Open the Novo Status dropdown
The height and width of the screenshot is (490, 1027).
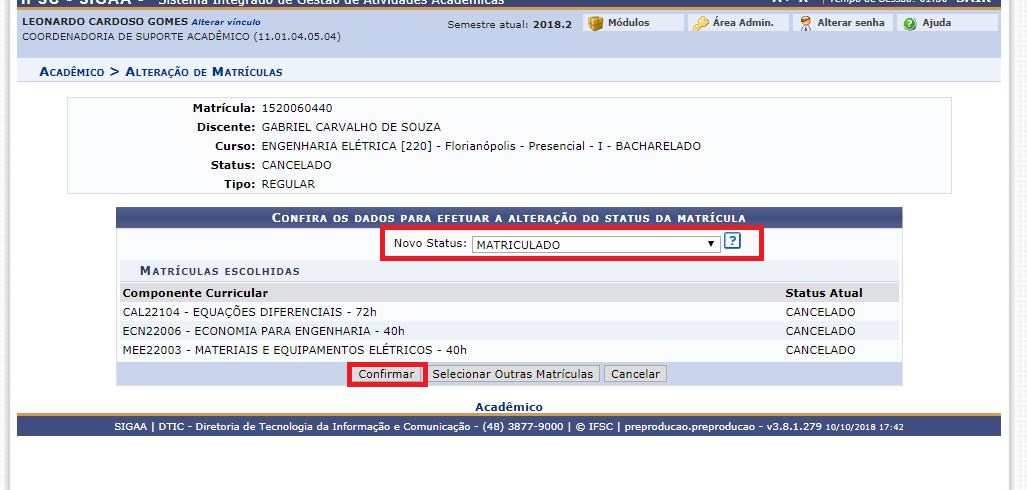point(595,244)
